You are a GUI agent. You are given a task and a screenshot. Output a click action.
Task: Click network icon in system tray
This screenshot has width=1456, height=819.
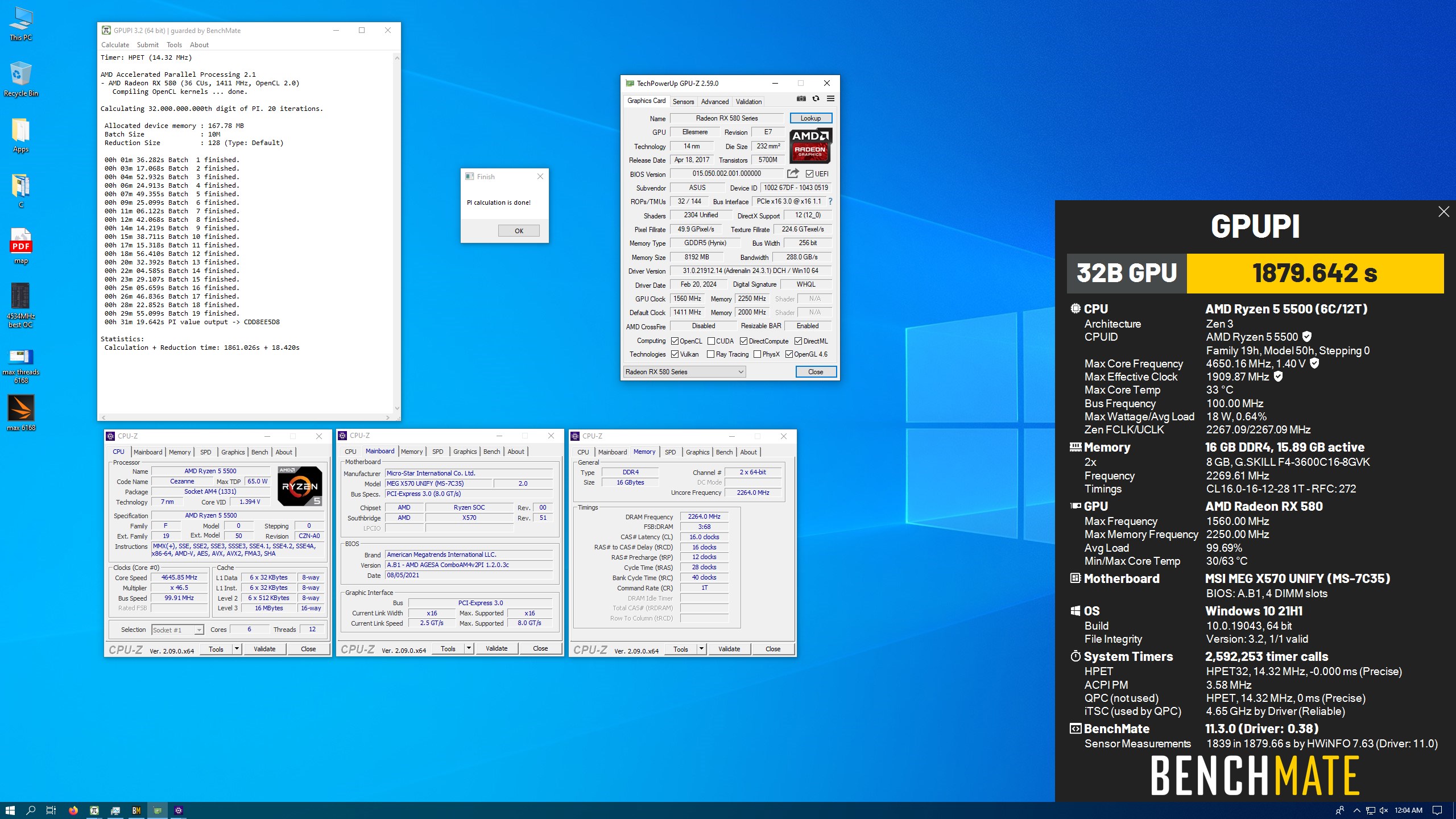pyautogui.click(x=1371, y=810)
